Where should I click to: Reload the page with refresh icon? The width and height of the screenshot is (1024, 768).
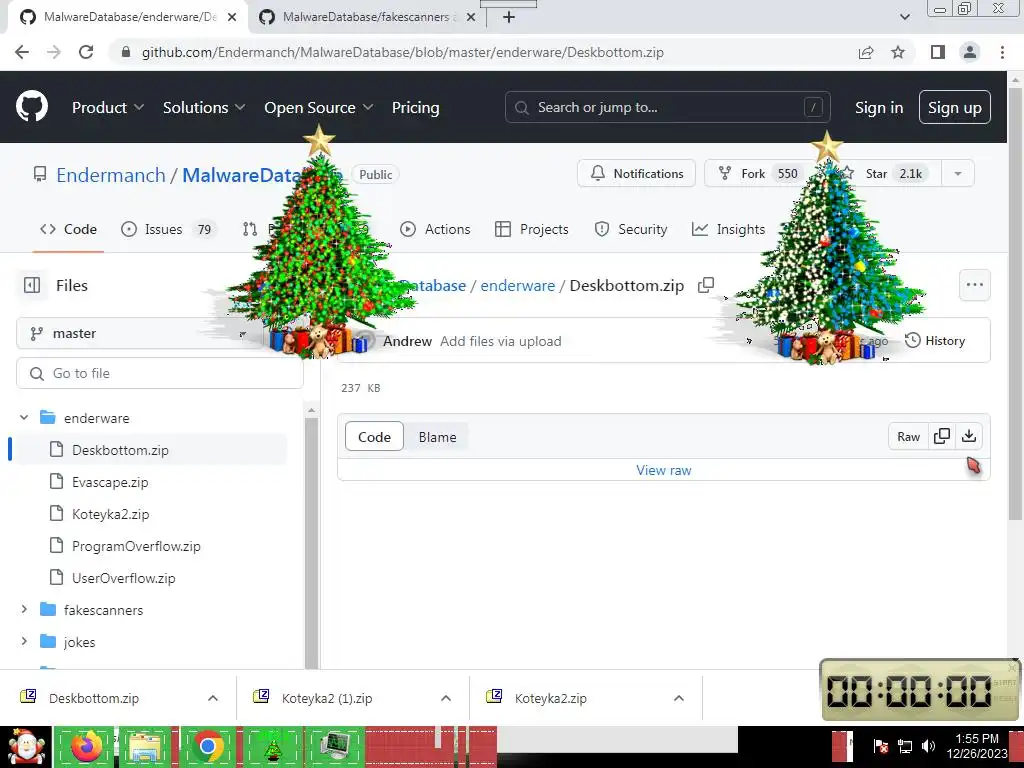click(x=86, y=52)
